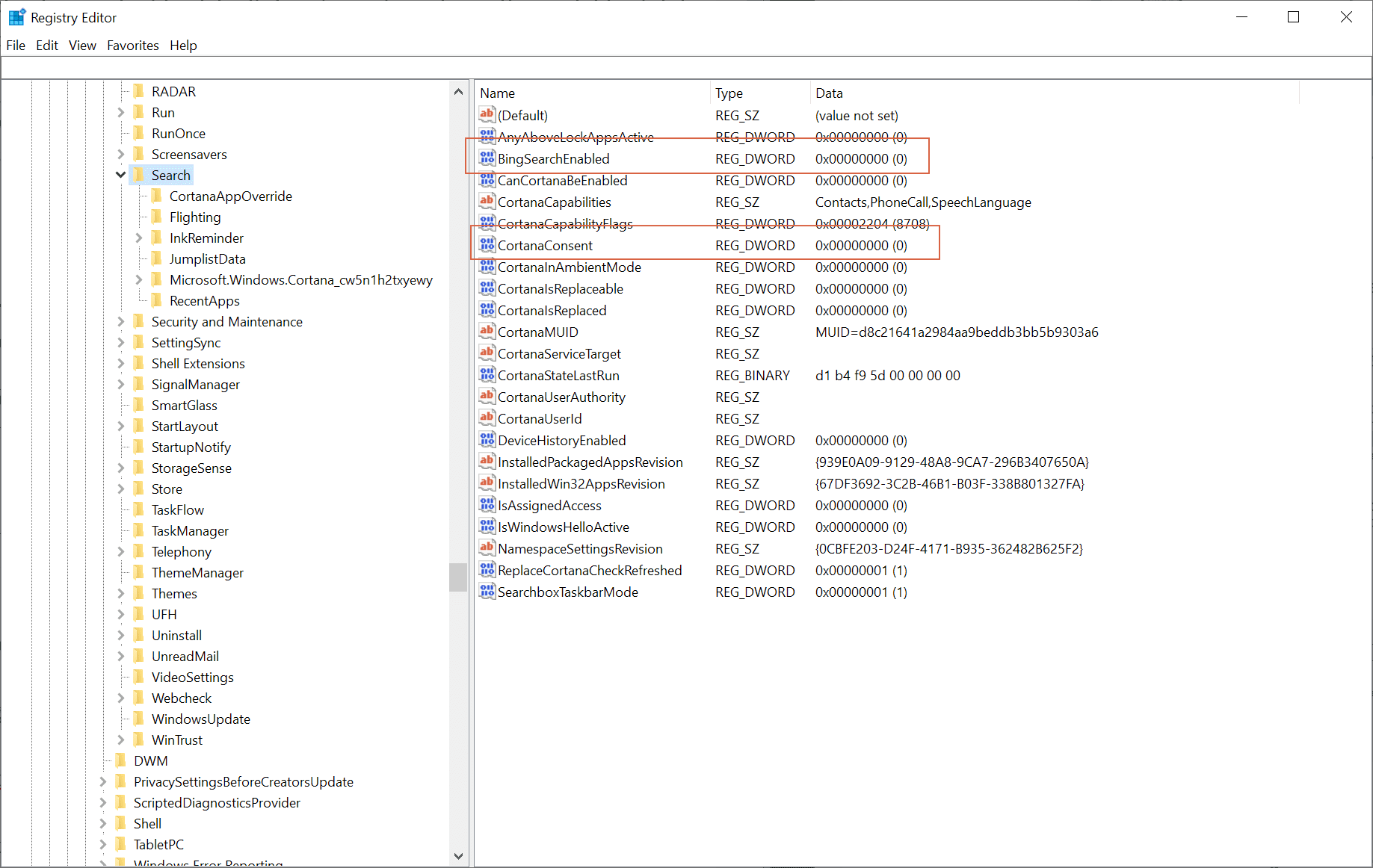This screenshot has width=1373, height=868.
Task: Click the InstalledPackagedAppsRevision string icon
Action: (487, 461)
